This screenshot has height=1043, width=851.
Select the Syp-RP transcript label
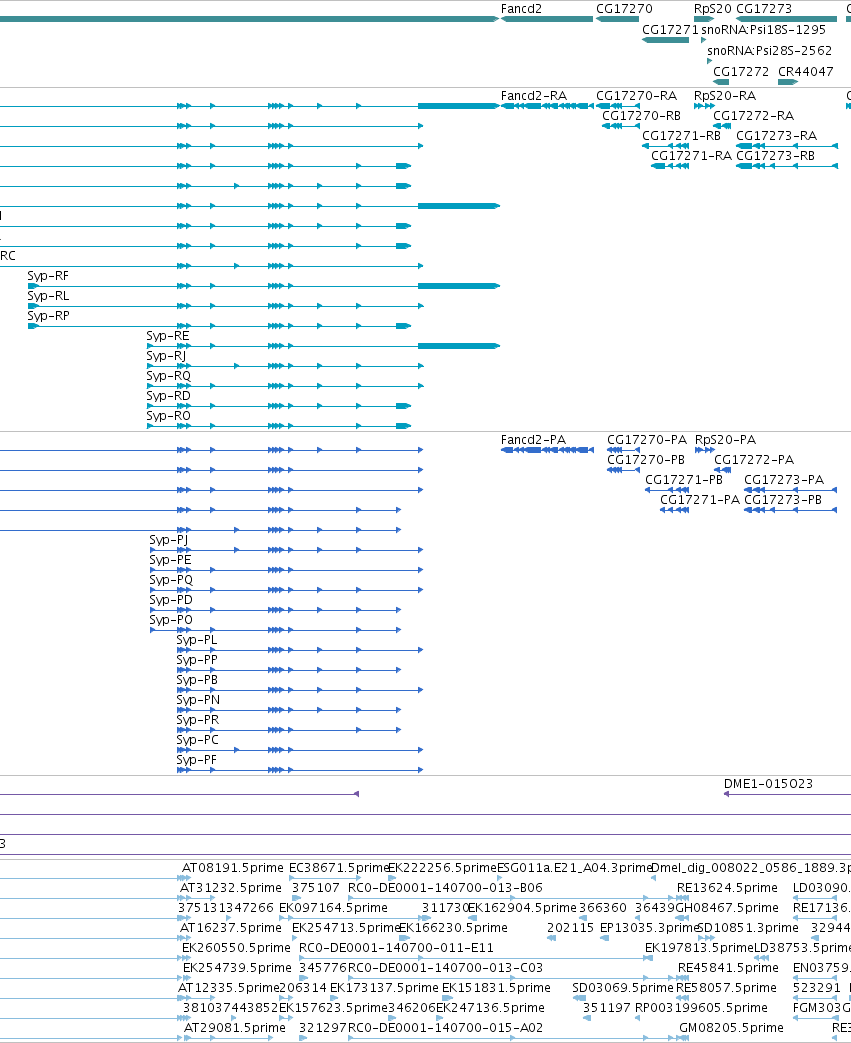49,316
